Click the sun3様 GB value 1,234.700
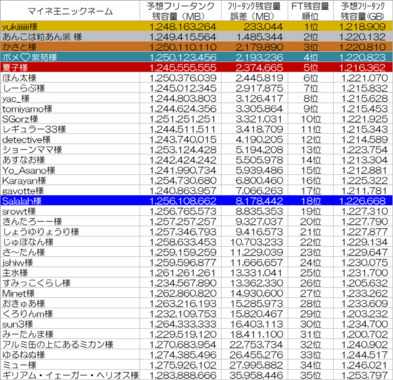The width and height of the screenshot is (393, 380). 363,324
